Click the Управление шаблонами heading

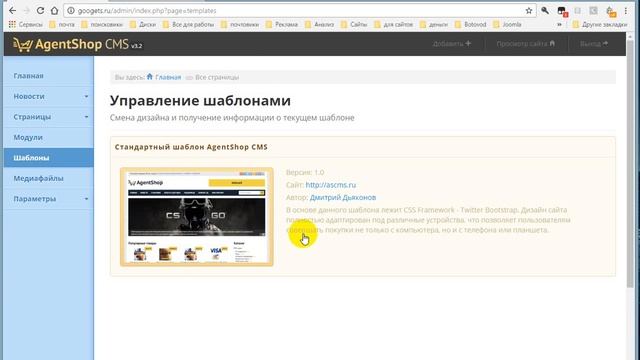tap(200, 100)
